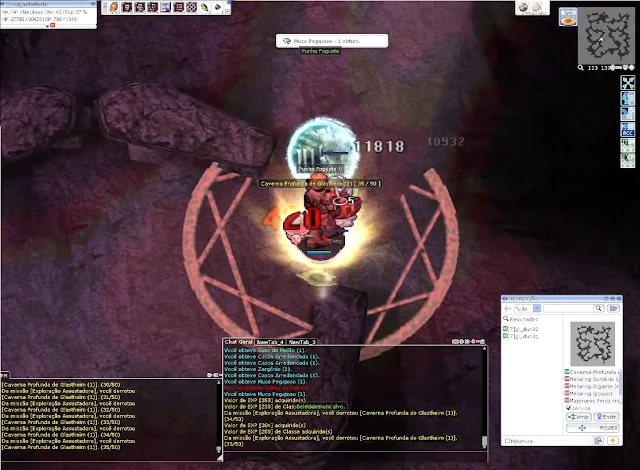Select Meloring (pouco) in the monster list

point(589,394)
